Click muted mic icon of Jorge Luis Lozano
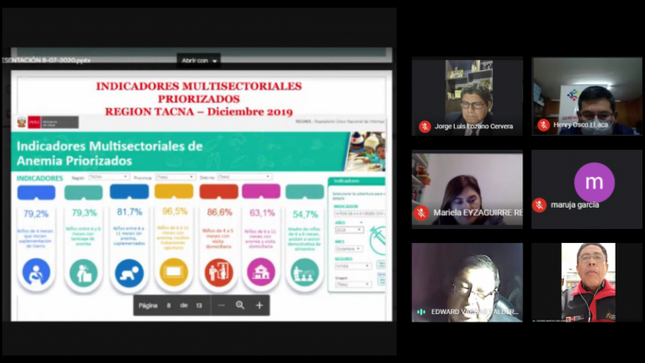The height and width of the screenshot is (363, 645). click(x=425, y=126)
